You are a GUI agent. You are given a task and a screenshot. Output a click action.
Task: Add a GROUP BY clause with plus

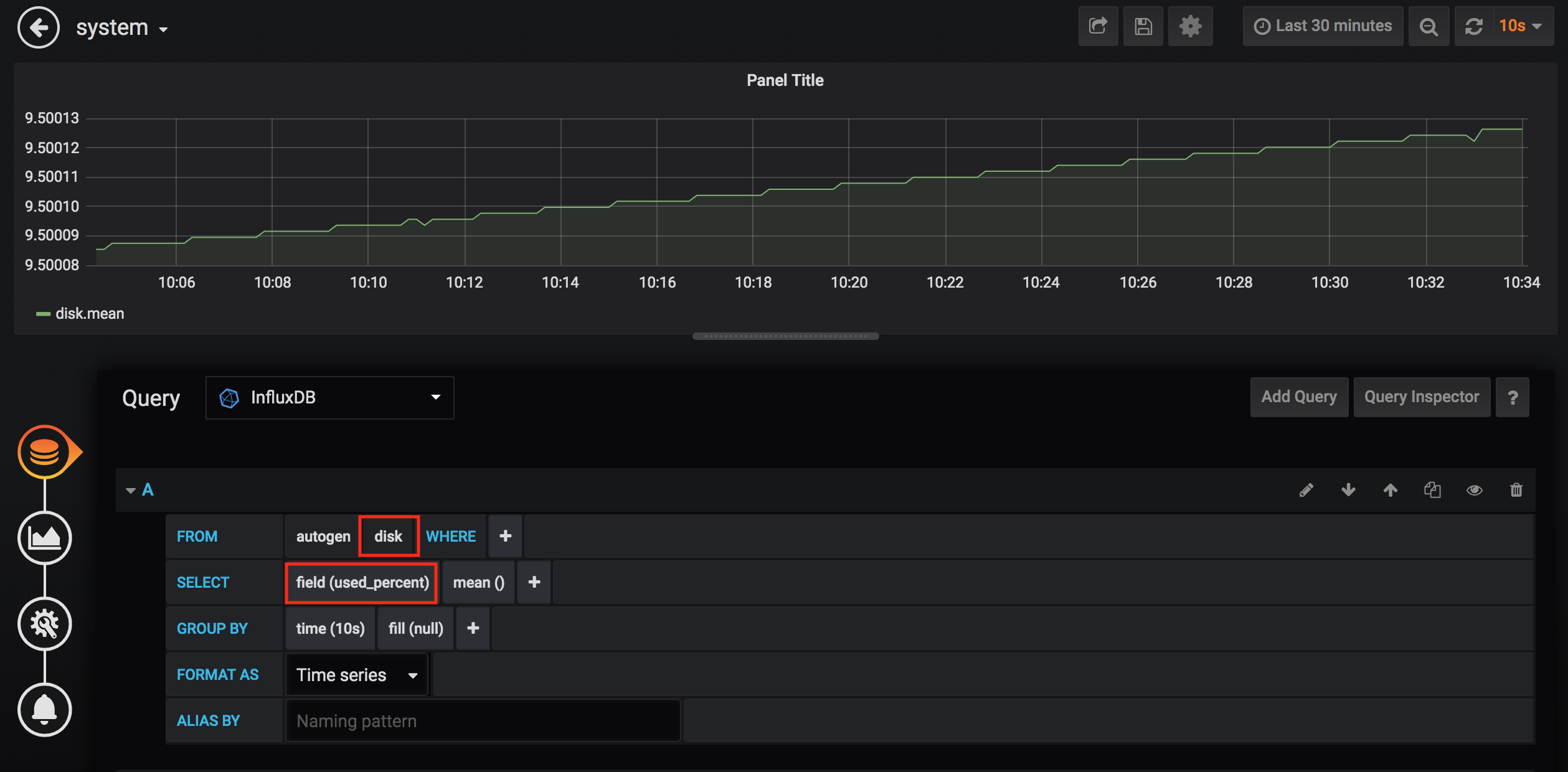[473, 628]
